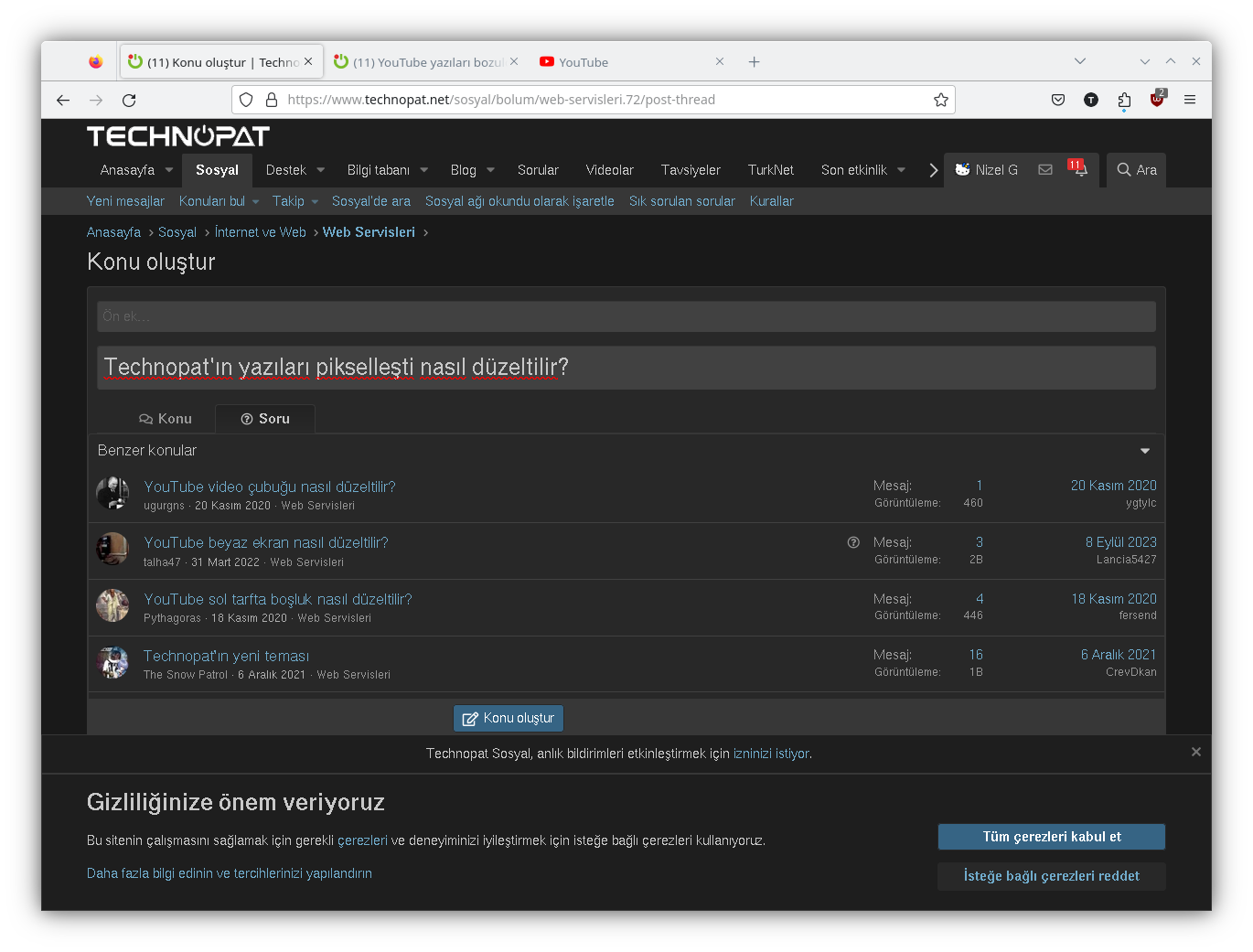
Task: Open site info via the padlock icon
Action: [x=272, y=100]
